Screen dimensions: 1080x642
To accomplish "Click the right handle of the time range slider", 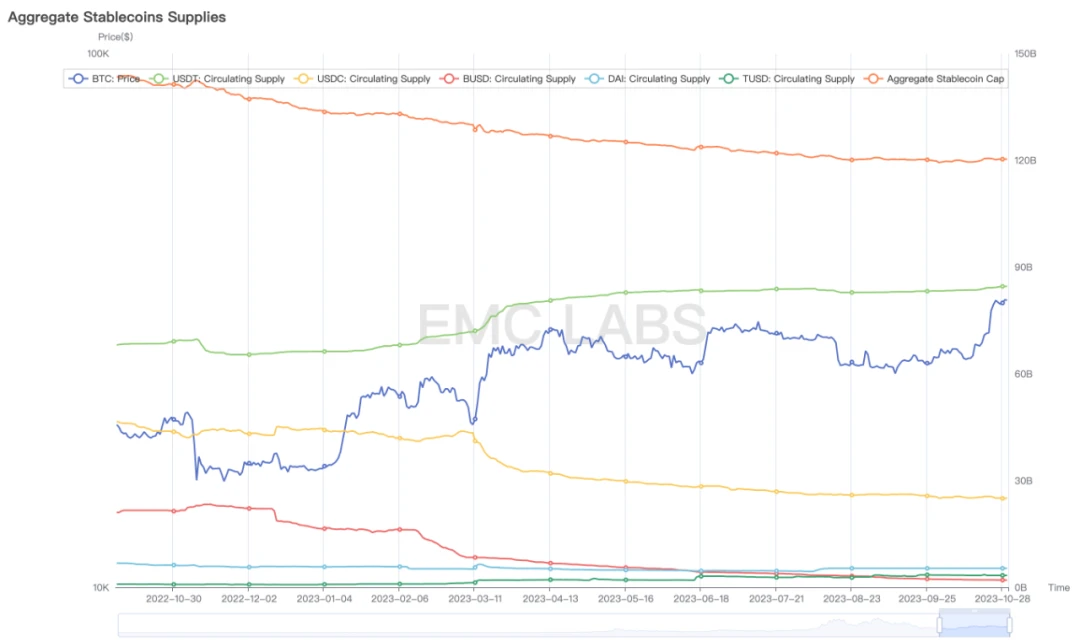I will click(1009, 625).
